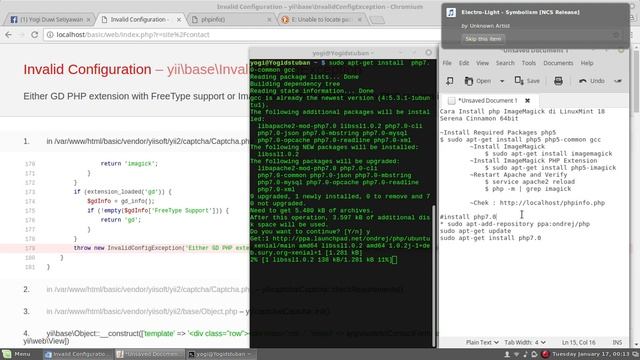Skip this item in music notification

point(483,39)
